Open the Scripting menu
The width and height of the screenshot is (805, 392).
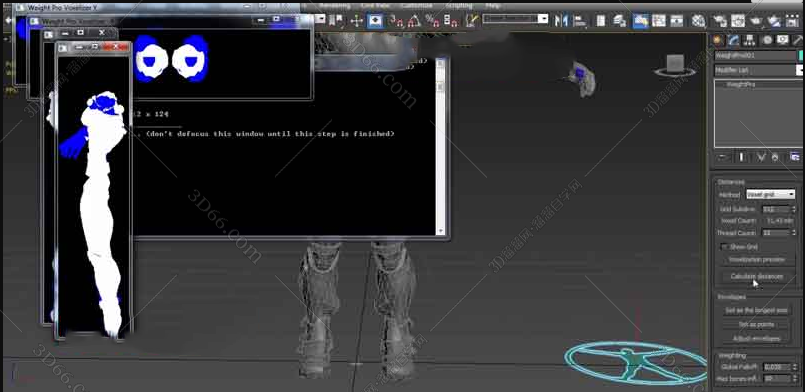tap(458, 6)
